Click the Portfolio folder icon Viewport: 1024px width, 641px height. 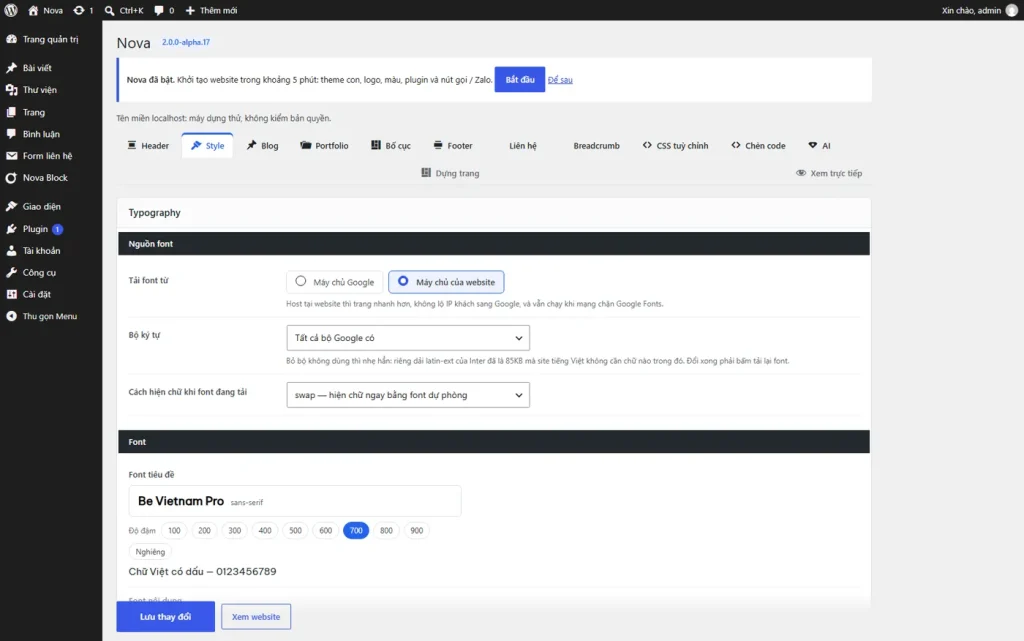coord(306,145)
